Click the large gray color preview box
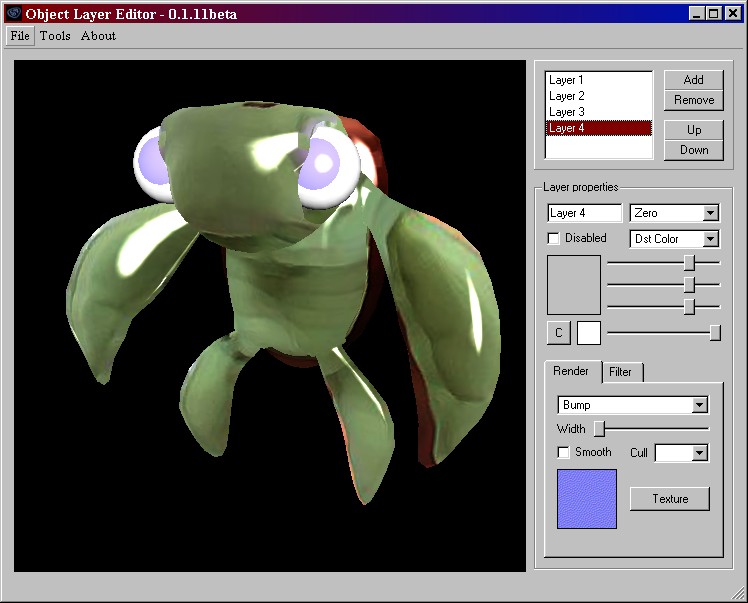This screenshot has width=748, height=603. click(x=574, y=285)
